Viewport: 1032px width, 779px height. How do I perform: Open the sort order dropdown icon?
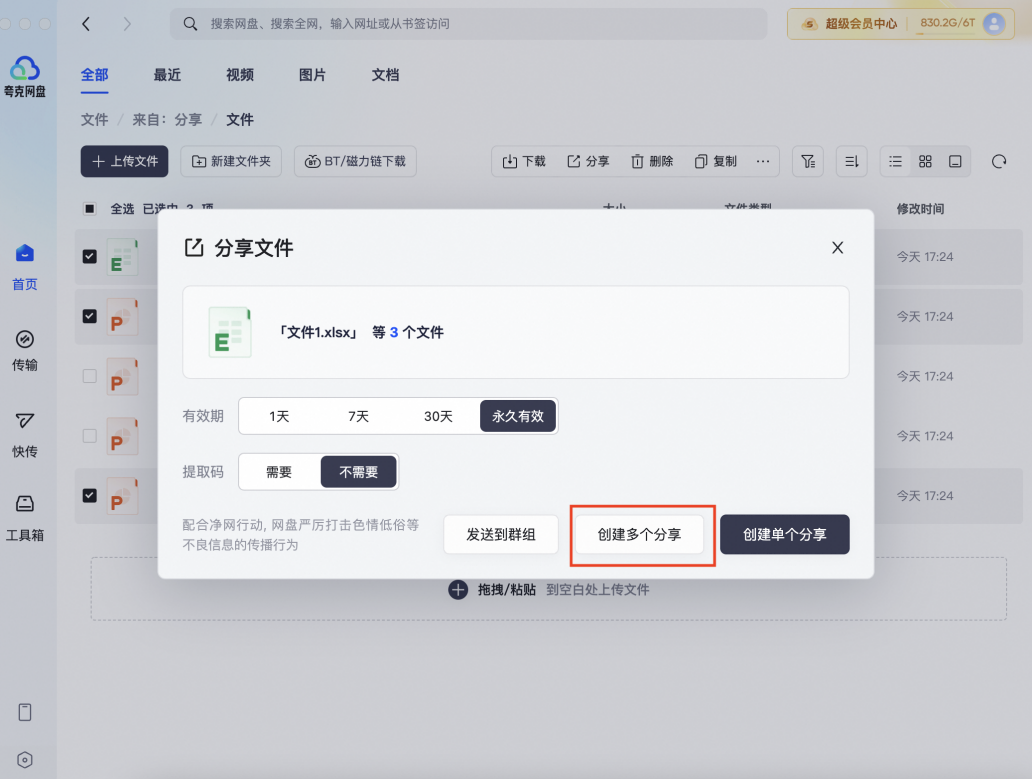point(851,161)
